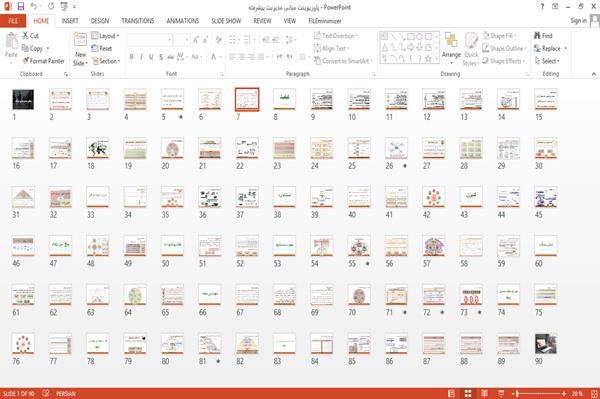
Task: Click the Save icon in the quick access toolbar
Action: pos(21,7)
